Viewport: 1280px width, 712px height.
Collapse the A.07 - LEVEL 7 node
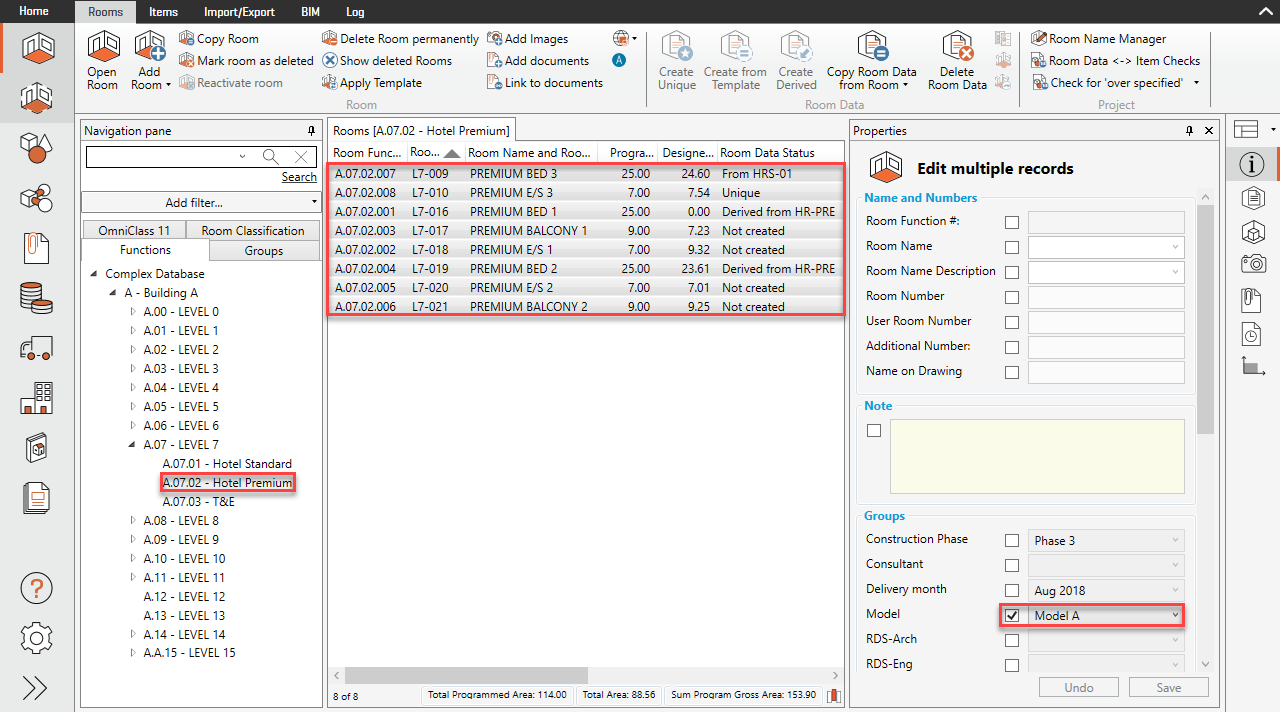pos(132,444)
